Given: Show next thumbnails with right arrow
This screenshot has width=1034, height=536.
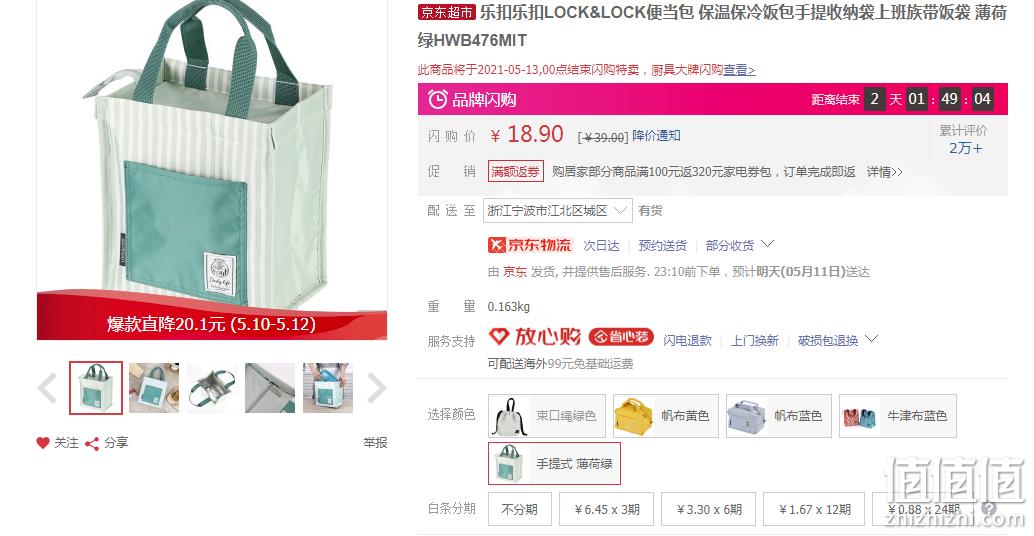Looking at the screenshot, I should 376,388.
